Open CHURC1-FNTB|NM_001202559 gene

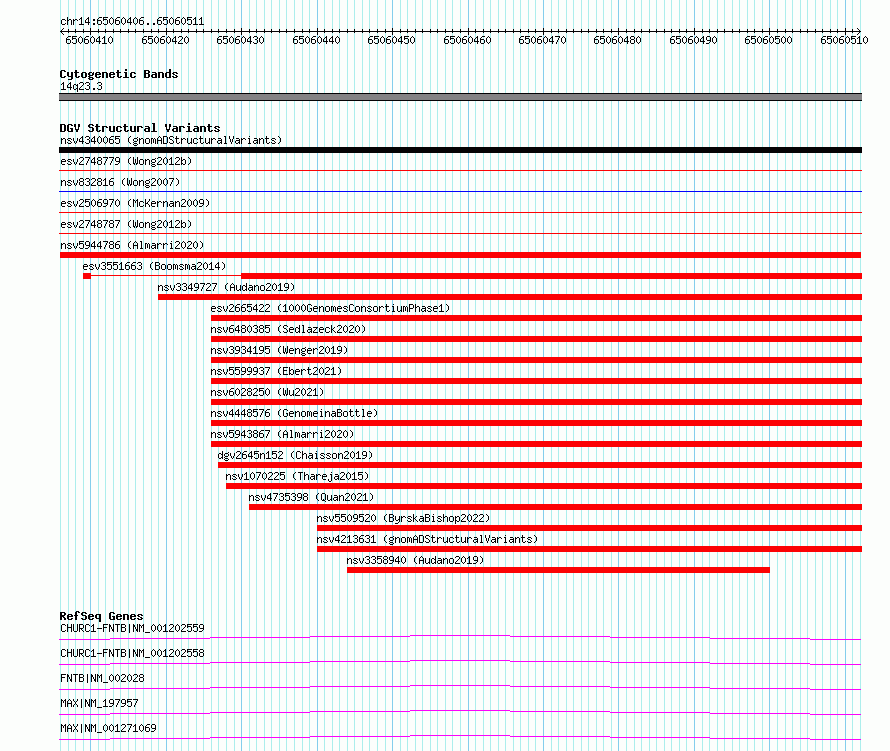(x=132, y=628)
